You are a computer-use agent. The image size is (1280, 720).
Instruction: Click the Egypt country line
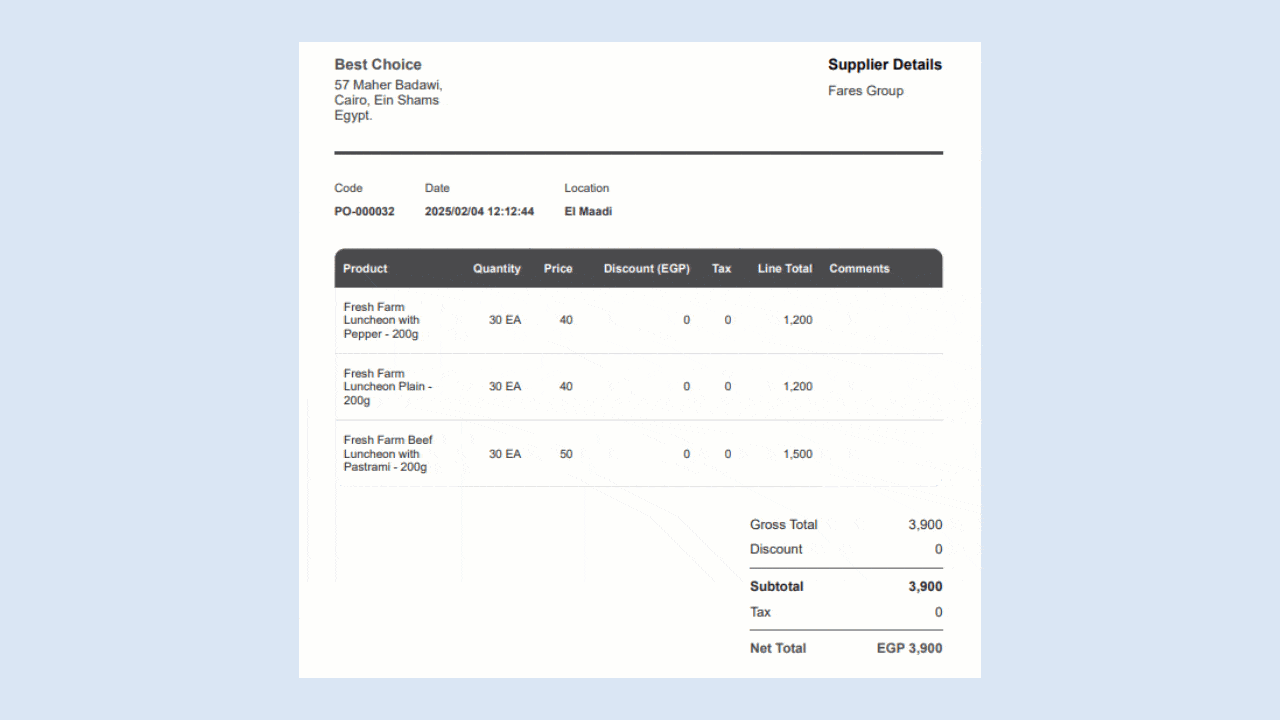(353, 115)
